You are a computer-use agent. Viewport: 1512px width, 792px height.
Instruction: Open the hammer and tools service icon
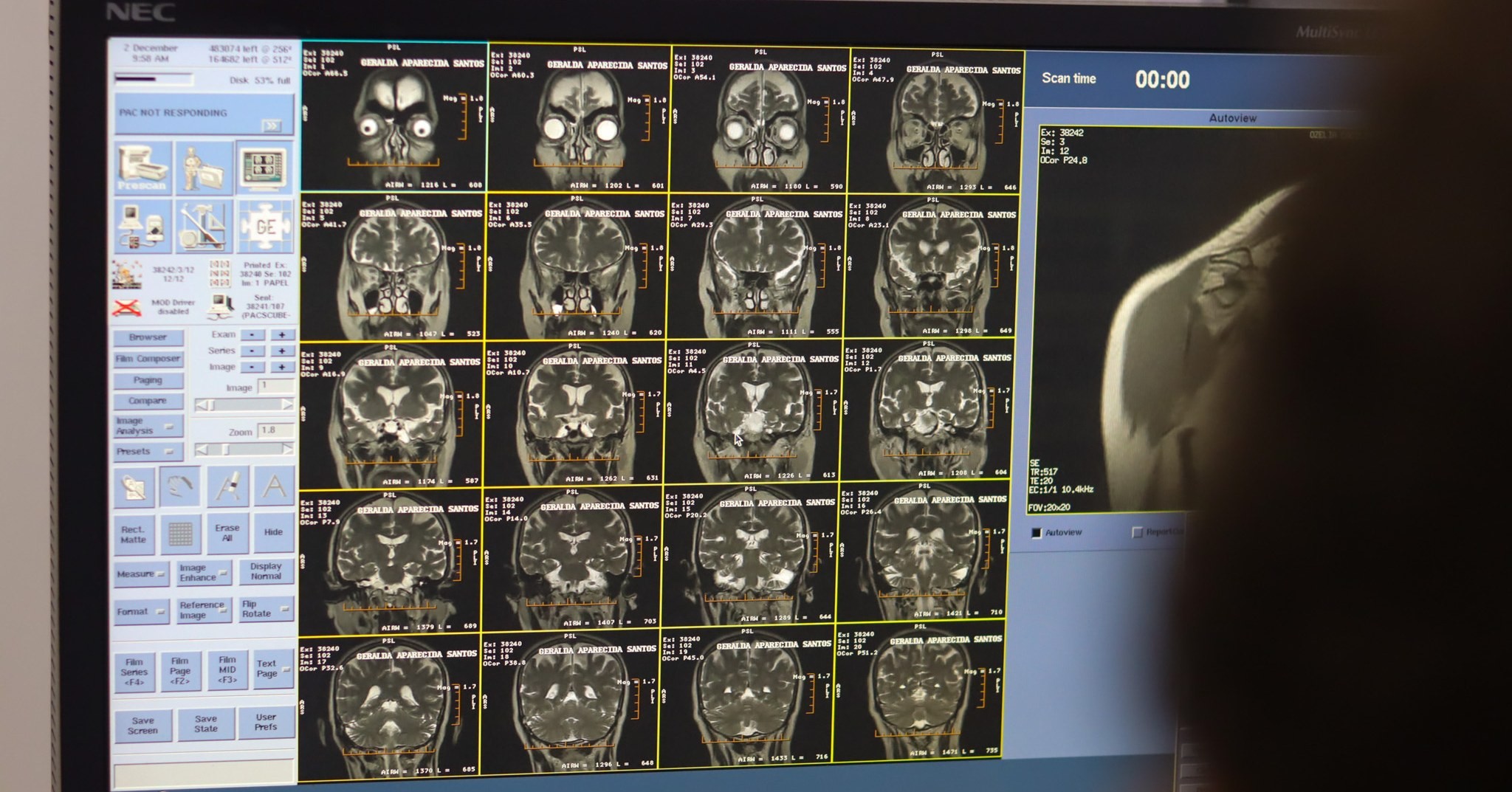click(204, 227)
